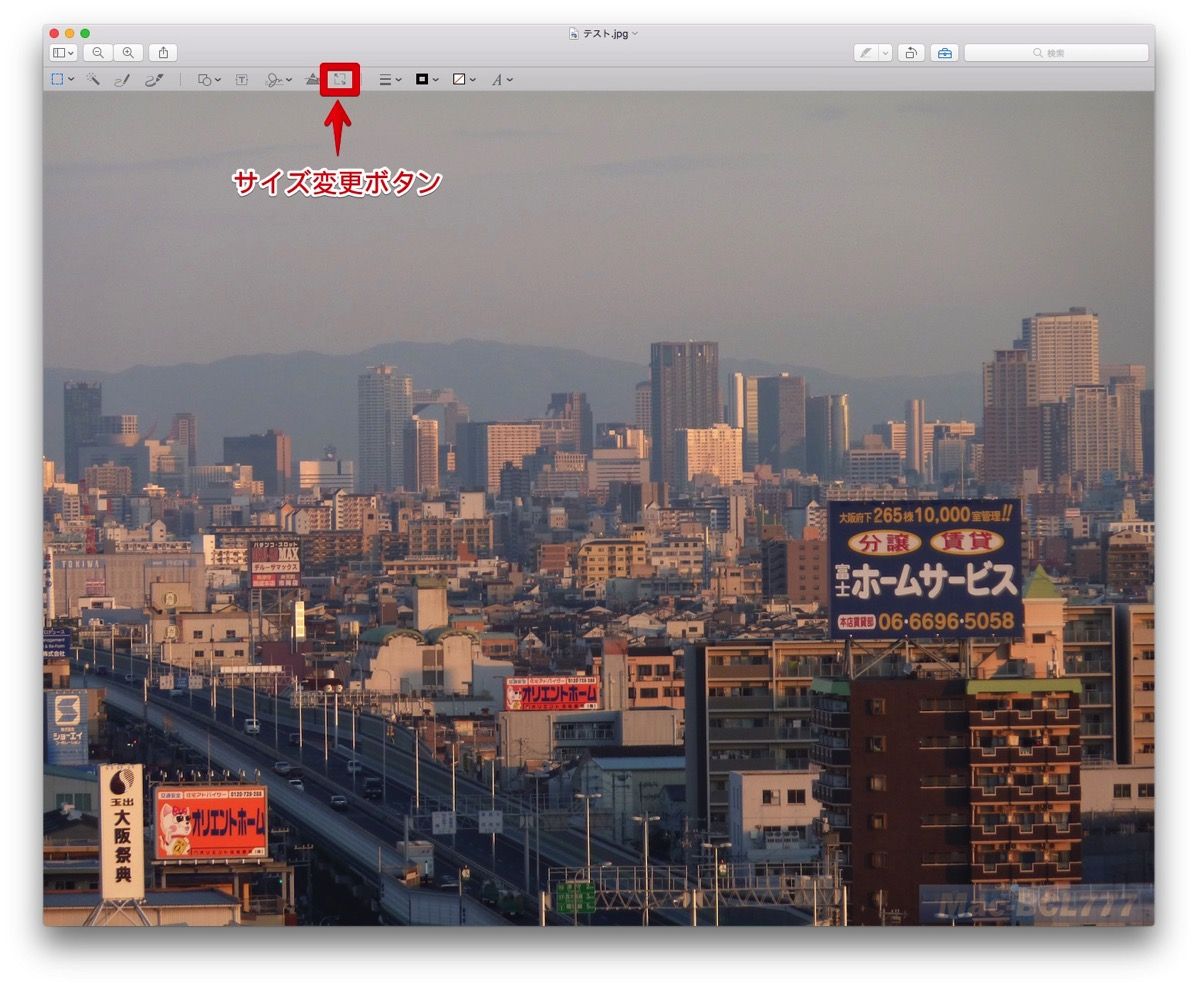Enable the highlight pen tool
Image resolution: width=1198 pixels, height=988 pixels.
(x=866, y=52)
